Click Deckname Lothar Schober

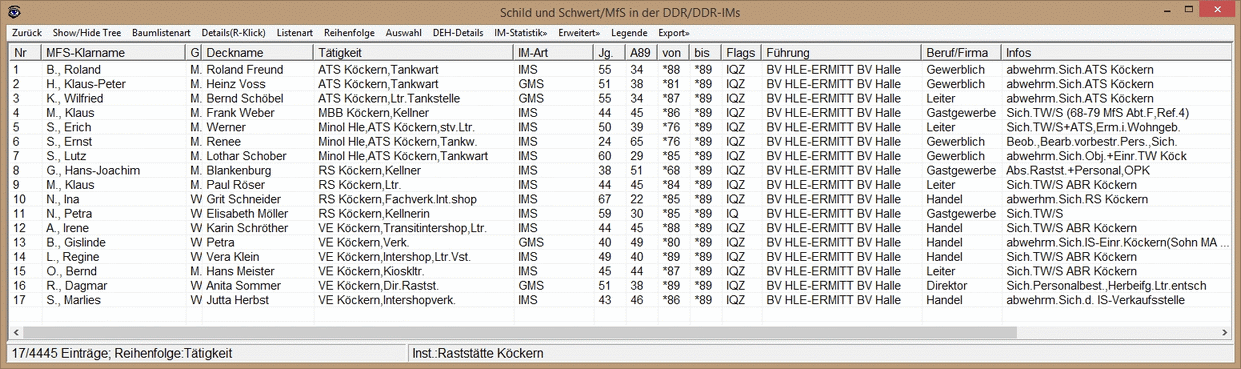[x=246, y=156]
